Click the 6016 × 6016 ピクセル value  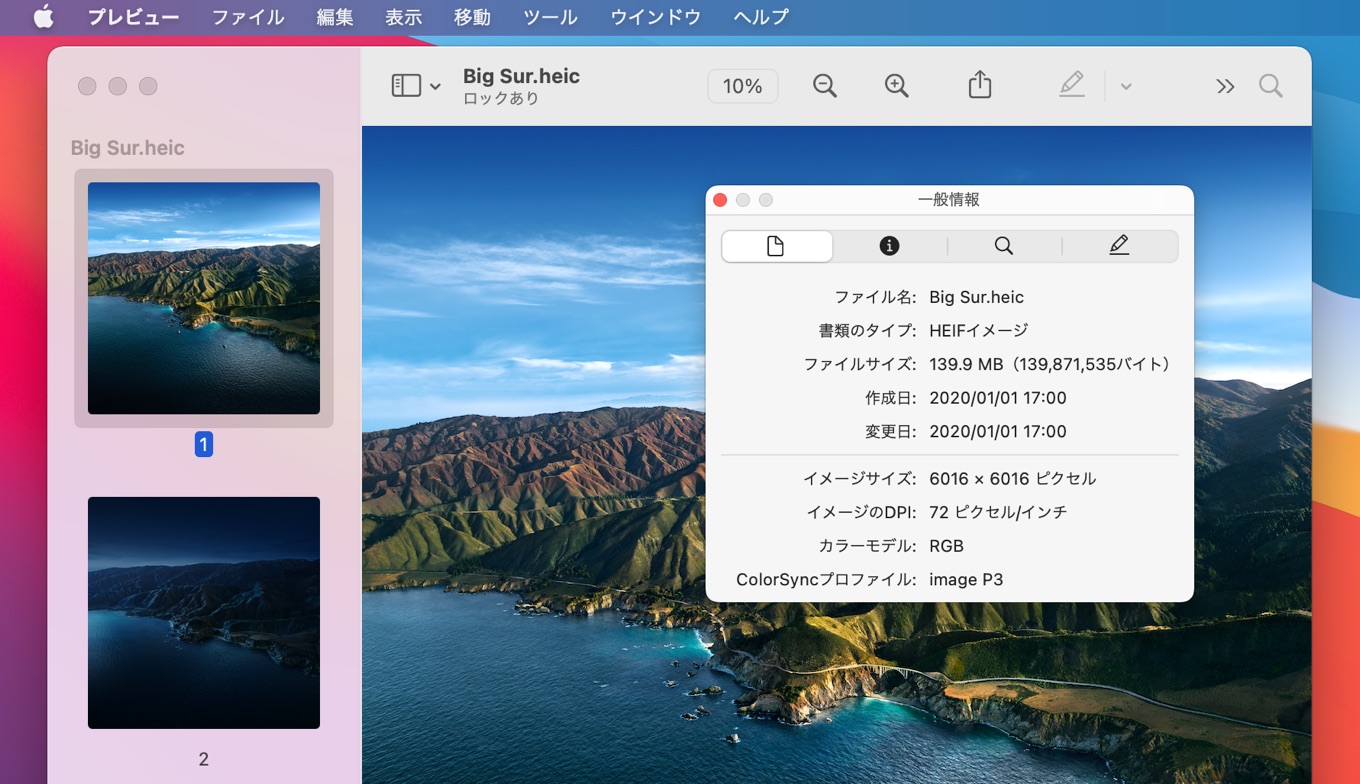(x=1013, y=478)
